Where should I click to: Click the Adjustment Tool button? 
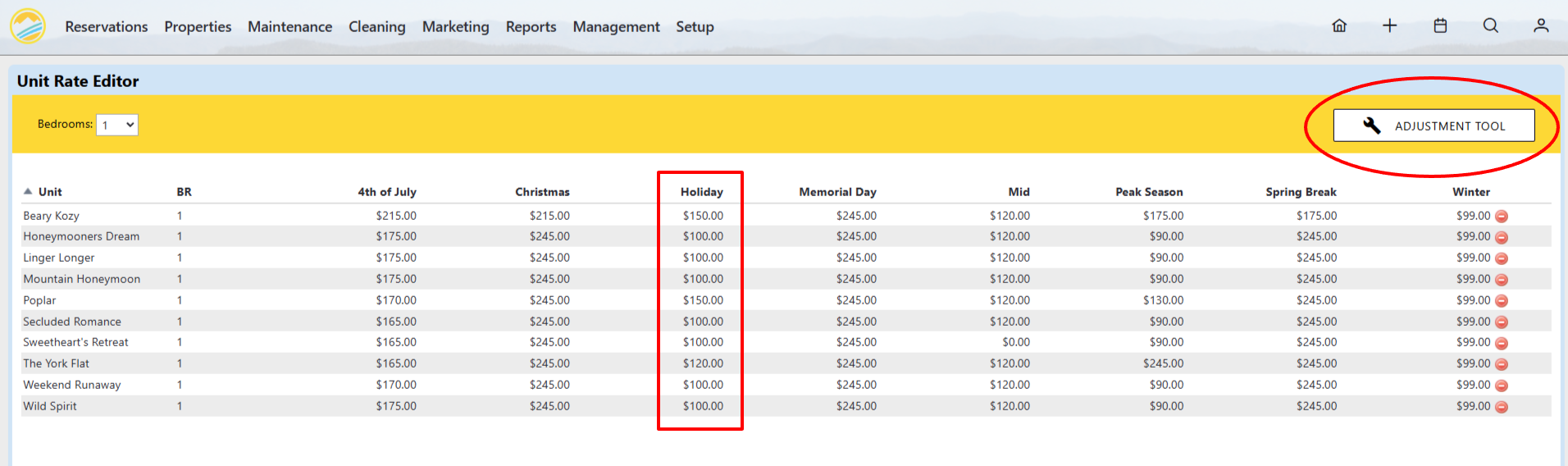pos(1434,126)
